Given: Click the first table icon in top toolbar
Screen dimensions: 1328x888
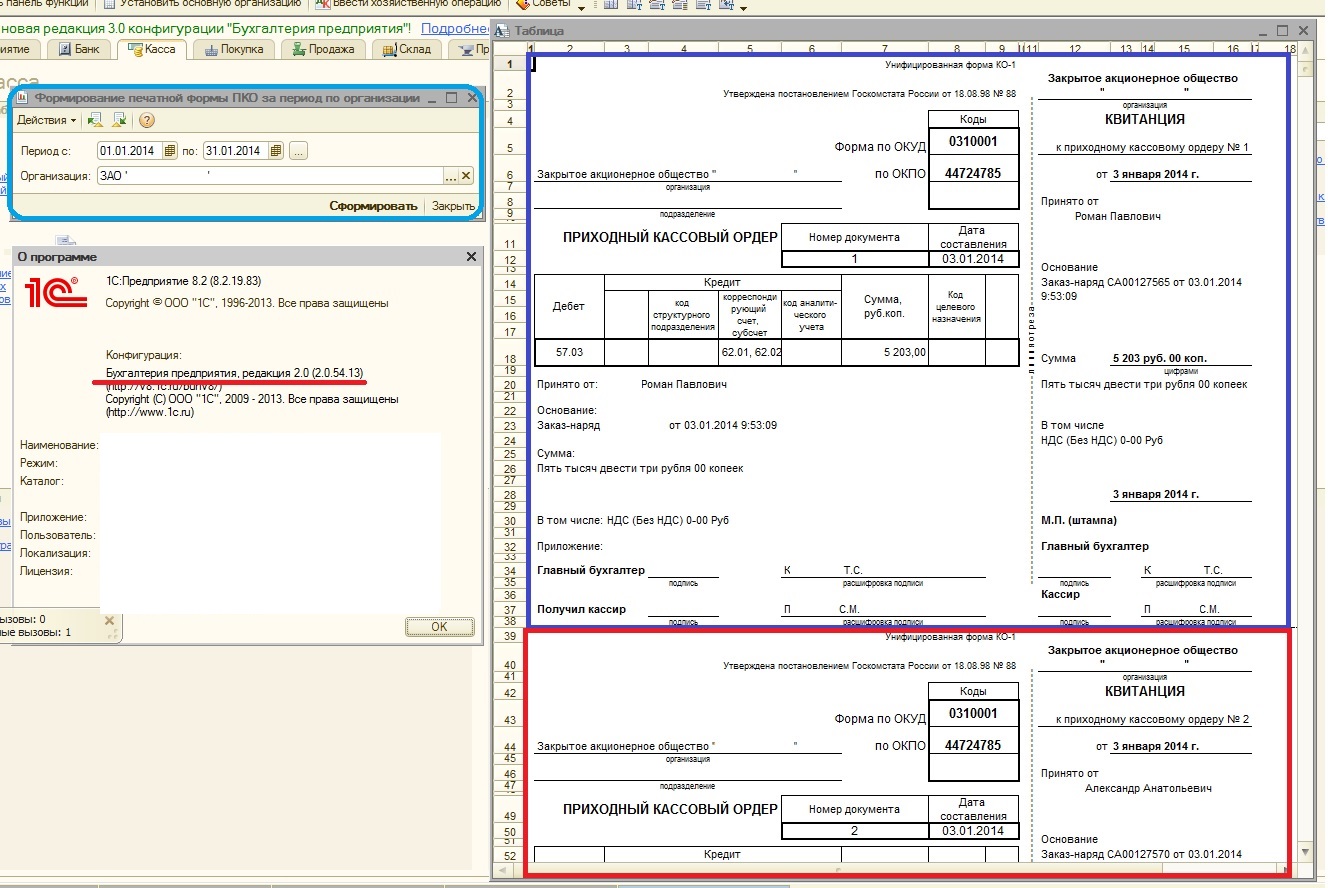Looking at the screenshot, I should [x=610, y=5].
